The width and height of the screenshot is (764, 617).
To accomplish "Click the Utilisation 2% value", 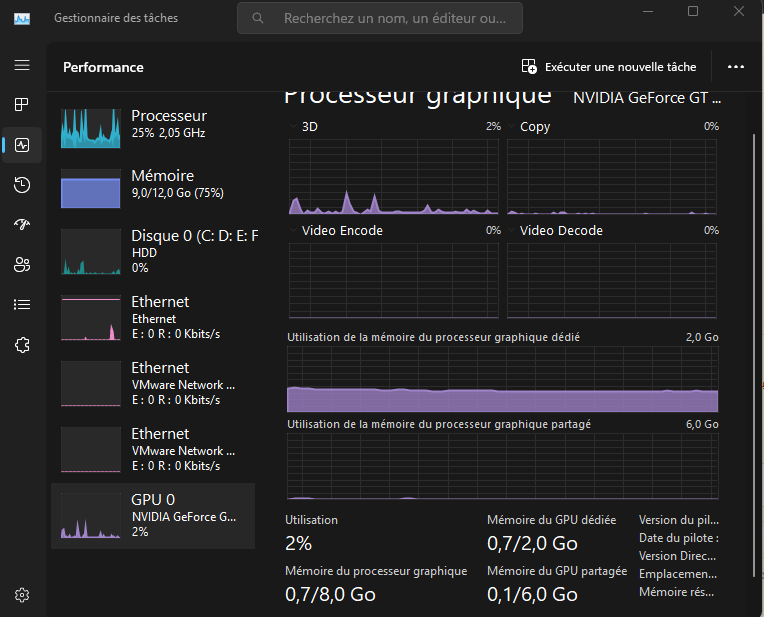I will (299, 543).
